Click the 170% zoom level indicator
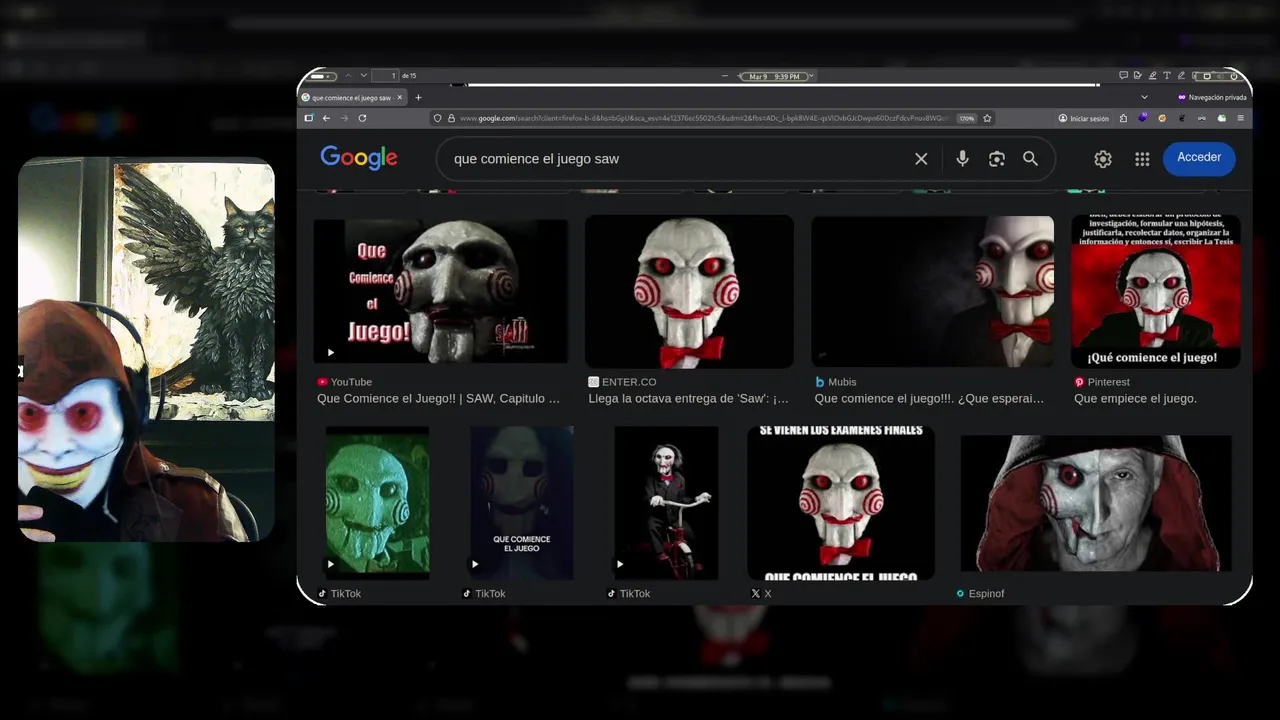 [967, 118]
